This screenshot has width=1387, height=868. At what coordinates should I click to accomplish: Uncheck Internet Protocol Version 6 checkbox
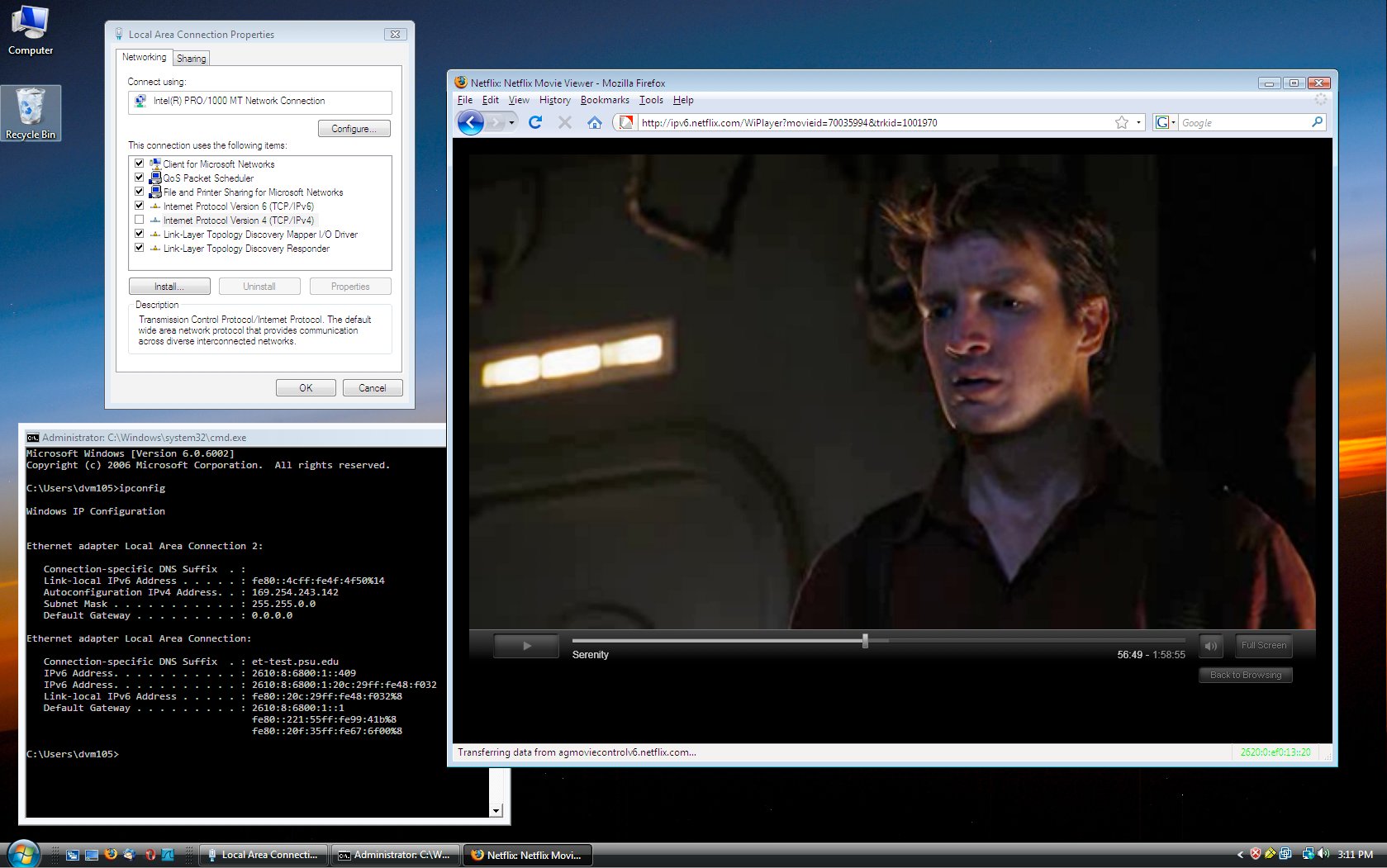pos(139,206)
